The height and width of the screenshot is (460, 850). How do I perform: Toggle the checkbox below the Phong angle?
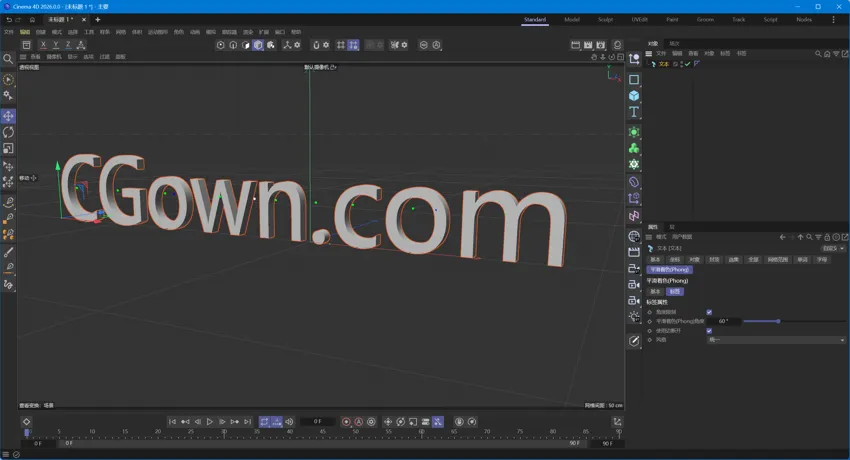coord(709,331)
